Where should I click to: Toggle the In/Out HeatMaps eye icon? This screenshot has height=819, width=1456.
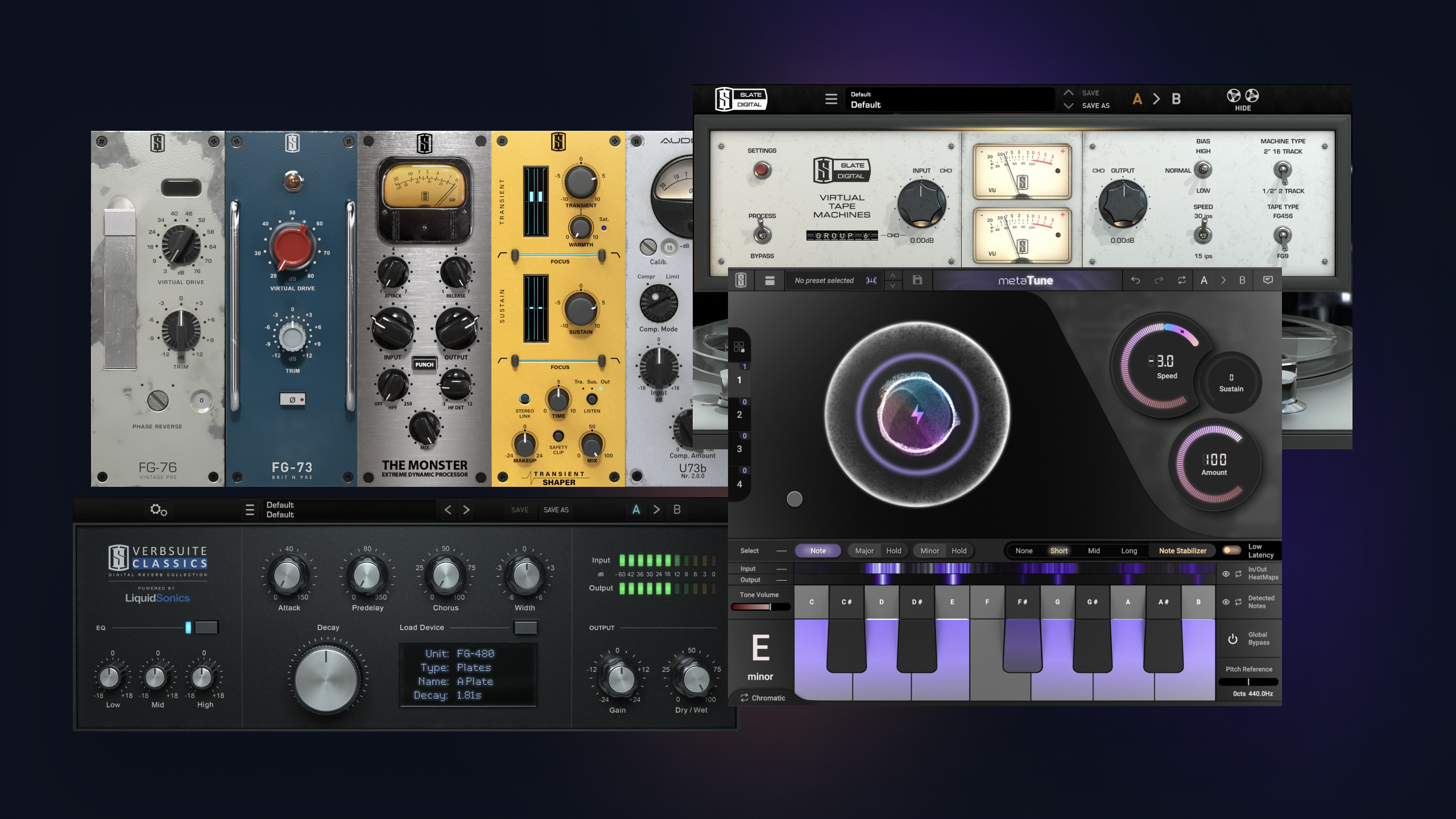click(x=1226, y=573)
